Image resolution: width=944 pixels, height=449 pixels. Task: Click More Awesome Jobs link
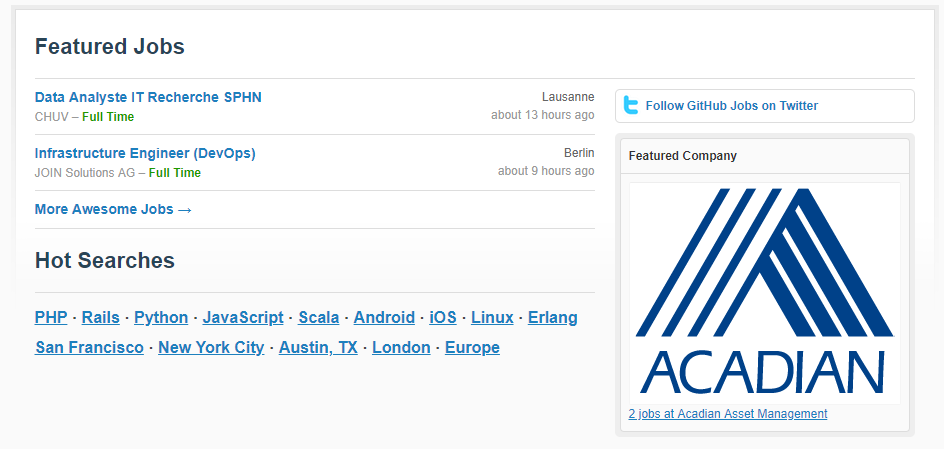point(113,210)
